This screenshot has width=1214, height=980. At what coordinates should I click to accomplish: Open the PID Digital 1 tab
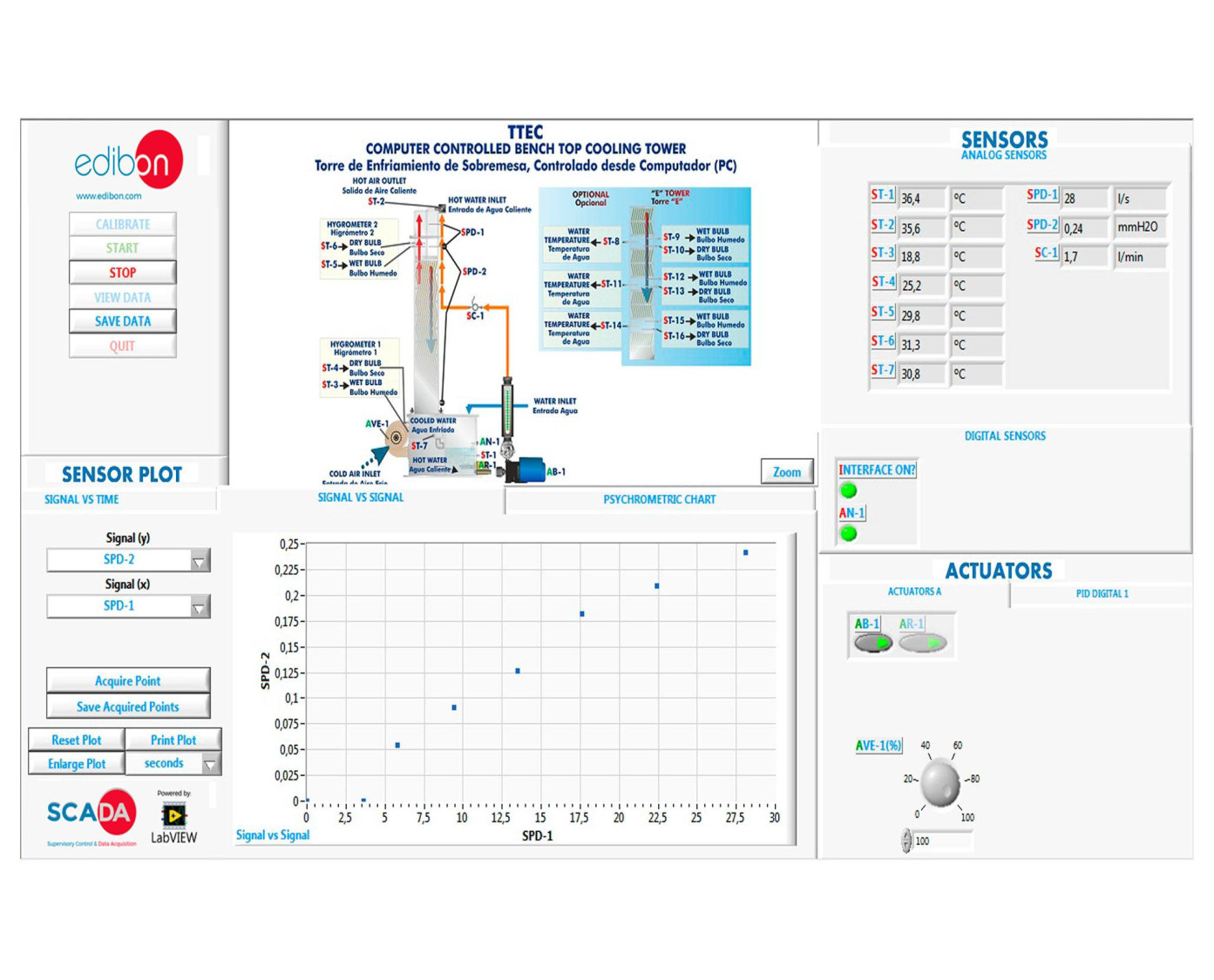1102,594
